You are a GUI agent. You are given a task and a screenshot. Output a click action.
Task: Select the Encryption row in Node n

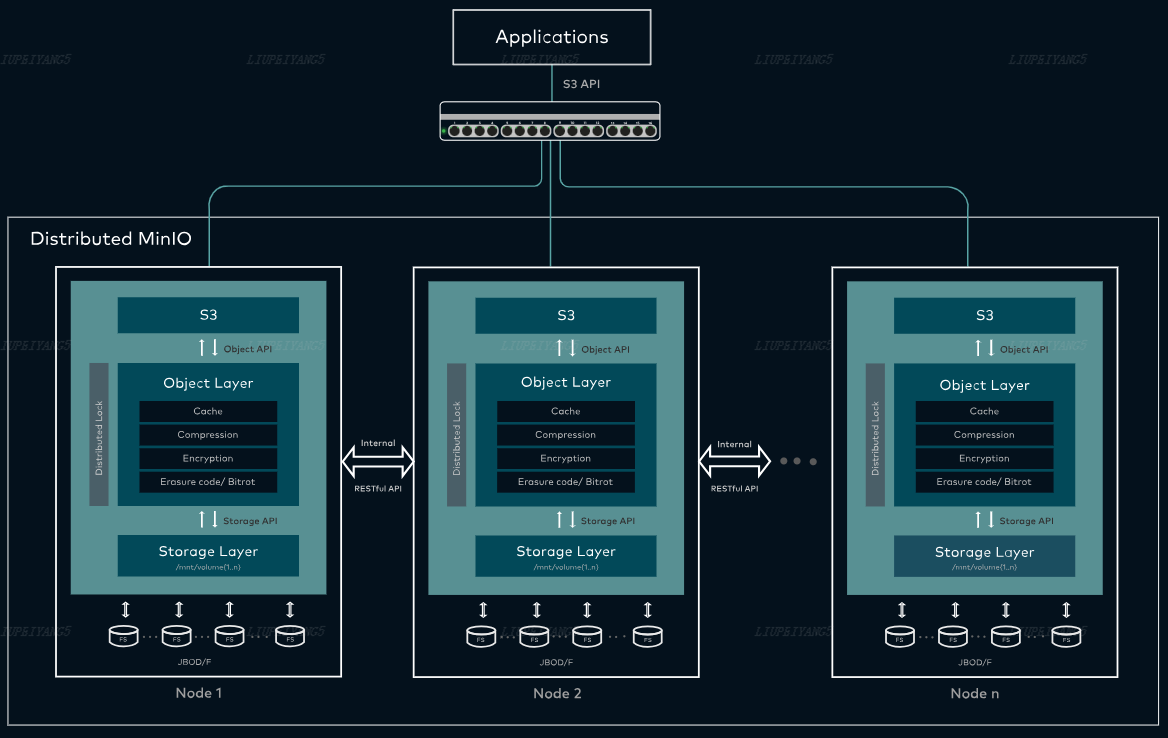(x=984, y=459)
